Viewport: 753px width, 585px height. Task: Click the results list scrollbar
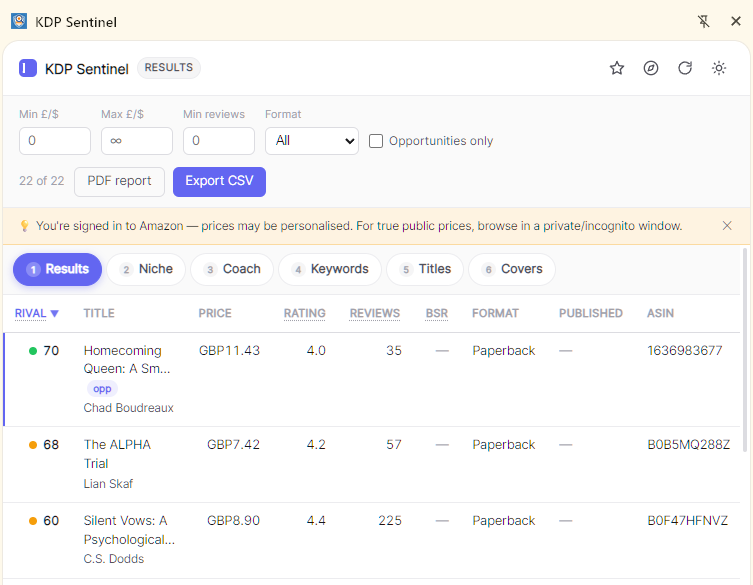[x=745, y=350]
